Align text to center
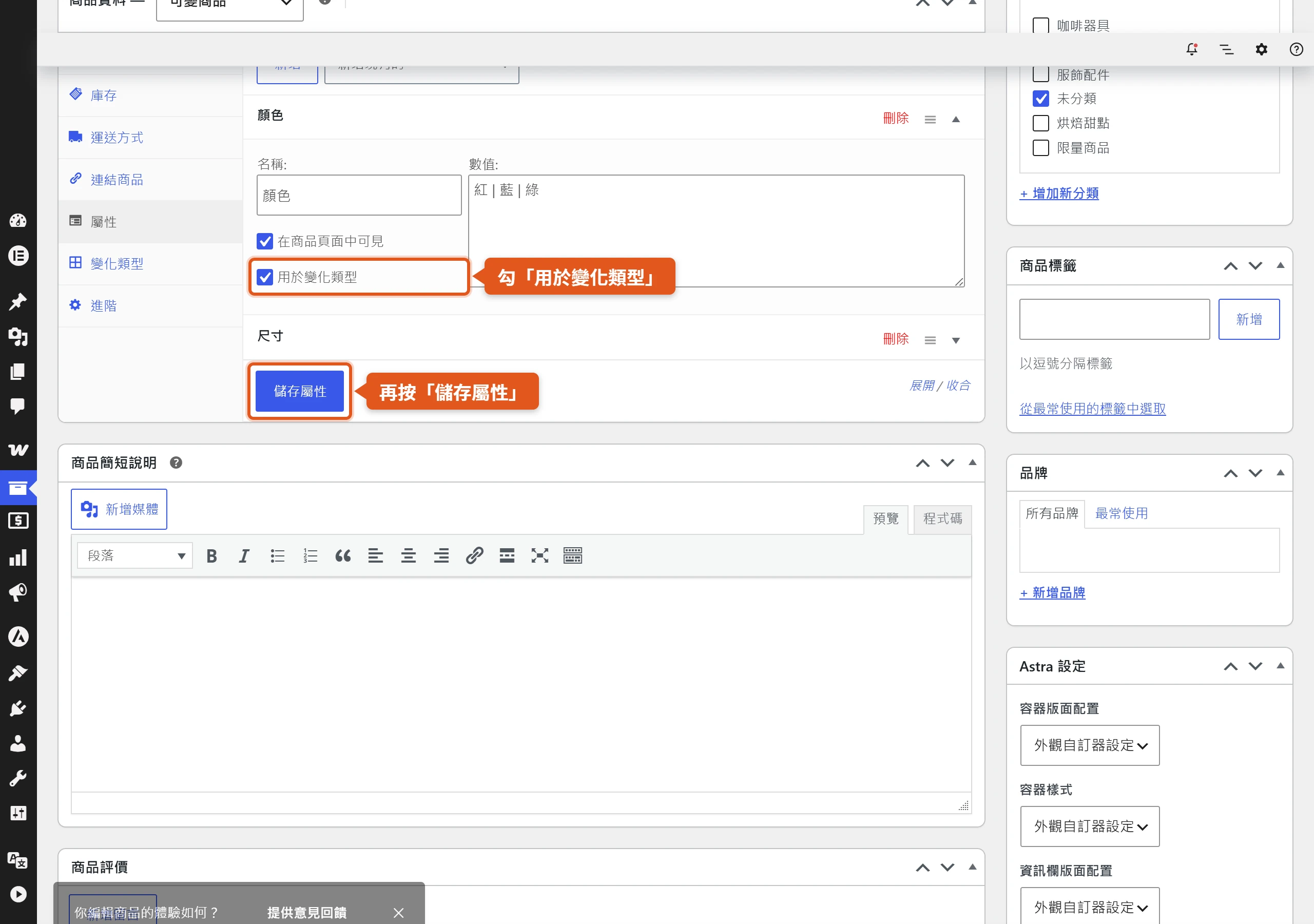Image resolution: width=1314 pixels, height=924 pixels. pyautogui.click(x=409, y=555)
